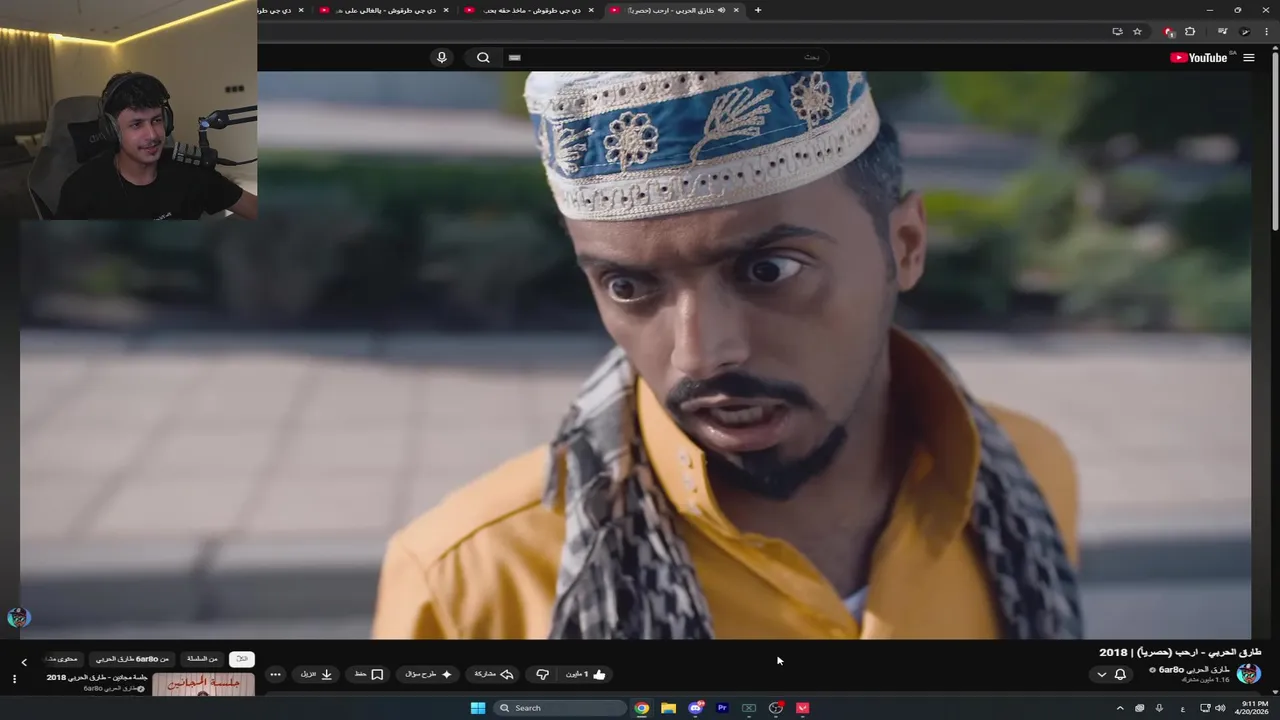This screenshot has width=1280, height=720.
Task: Open a new browser tab with plus
Action: point(758,10)
